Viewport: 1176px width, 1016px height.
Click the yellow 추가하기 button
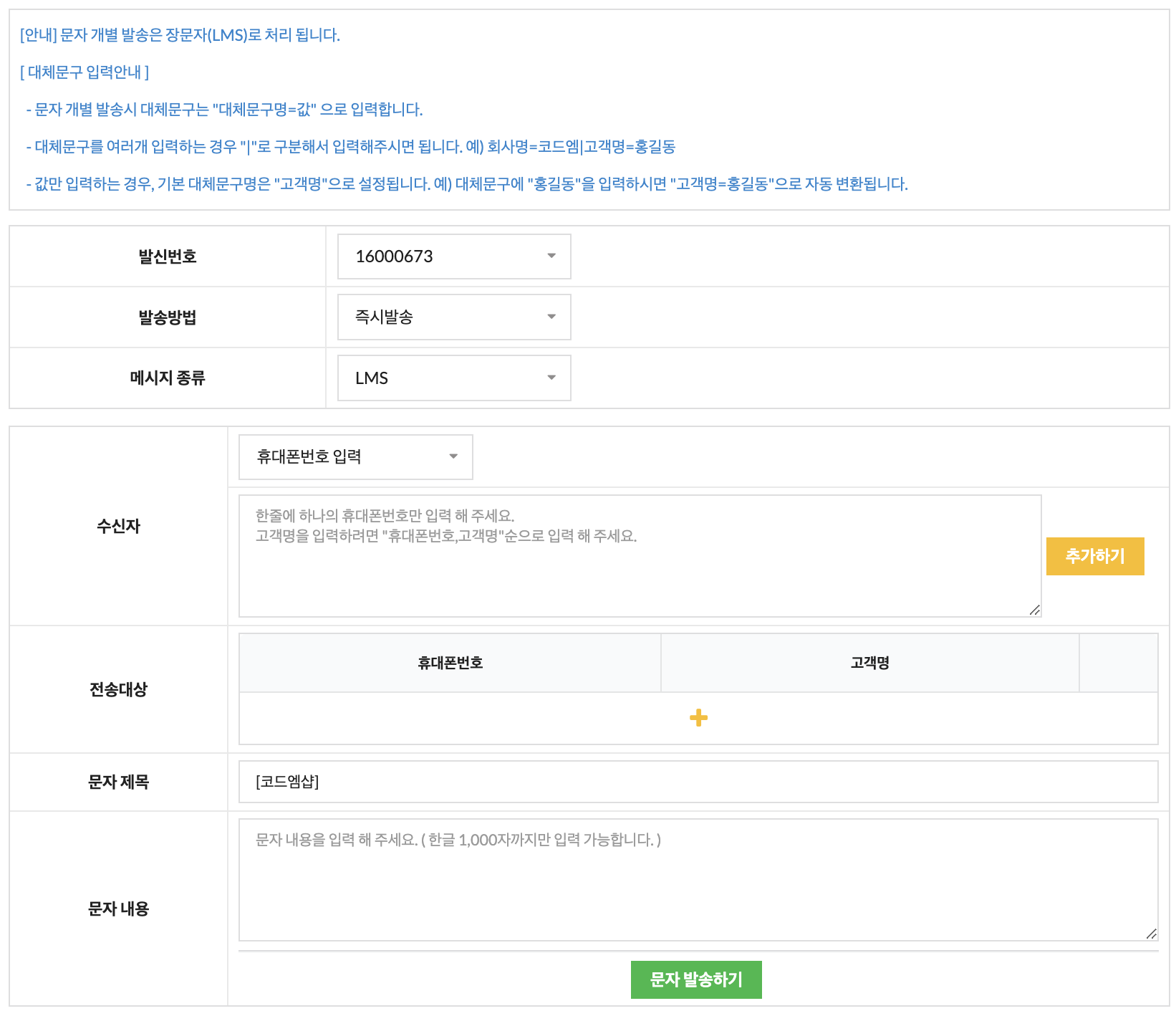pyautogui.click(x=1095, y=556)
